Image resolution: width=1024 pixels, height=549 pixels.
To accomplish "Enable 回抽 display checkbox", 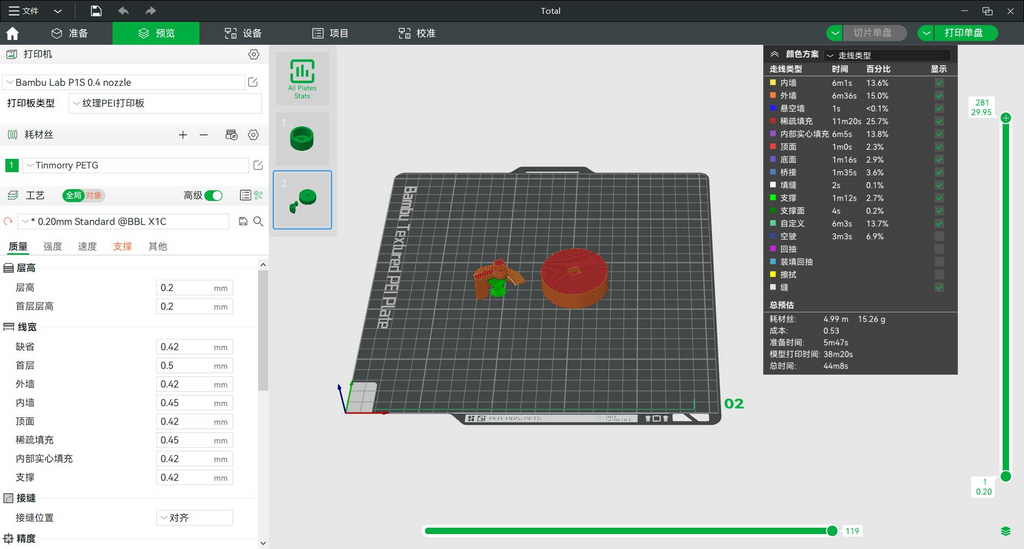I will pyautogui.click(x=939, y=249).
